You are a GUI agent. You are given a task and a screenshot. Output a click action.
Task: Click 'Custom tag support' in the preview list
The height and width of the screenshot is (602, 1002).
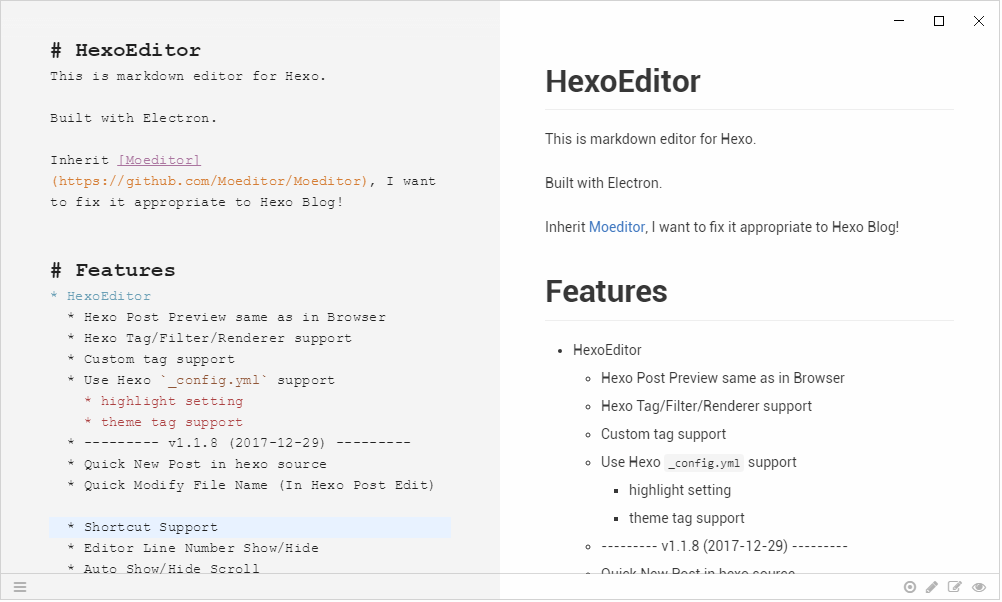pos(663,435)
